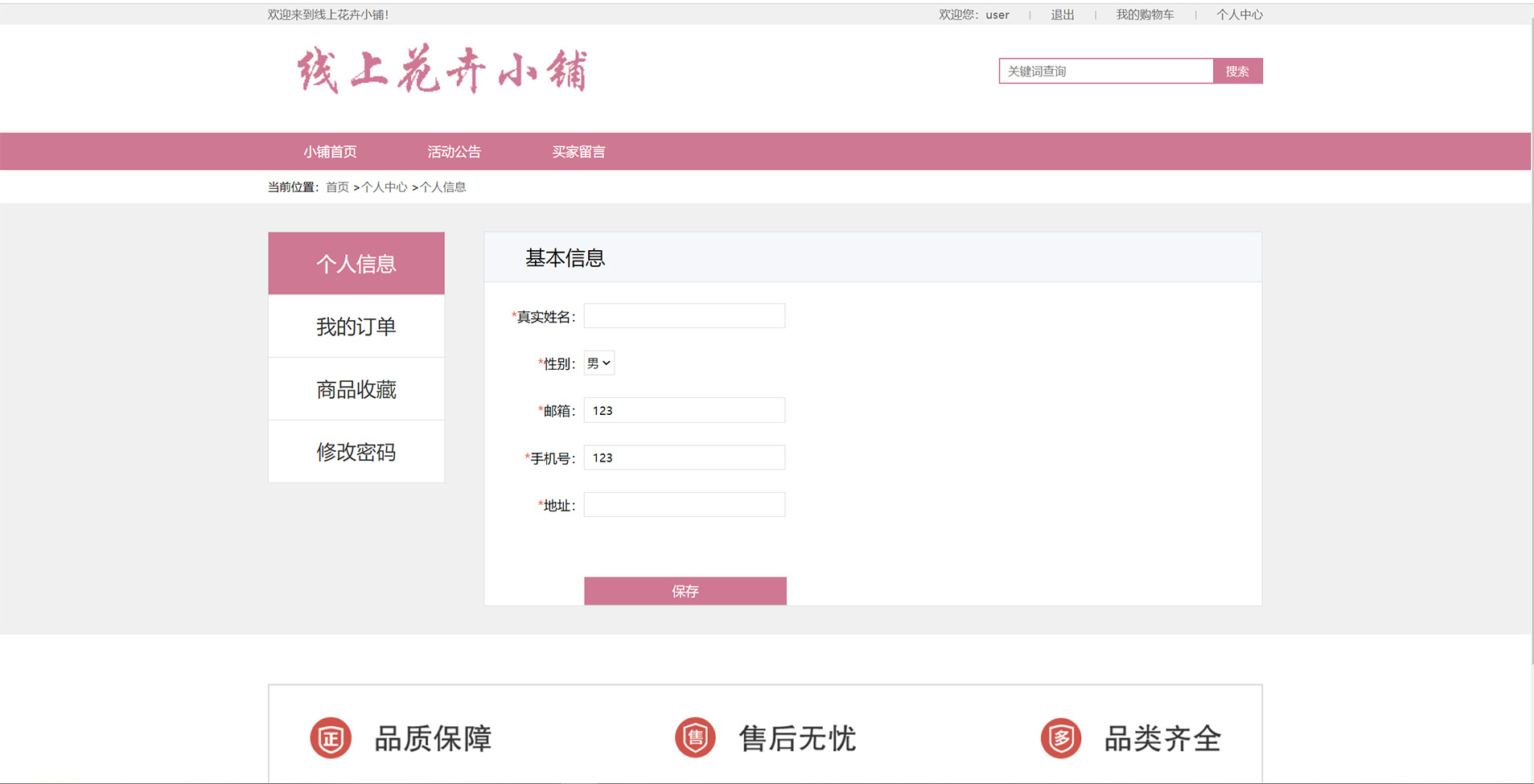Click the 售后无忧 label text
The height and width of the screenshot is (784, 1534).
click(797, 738)
